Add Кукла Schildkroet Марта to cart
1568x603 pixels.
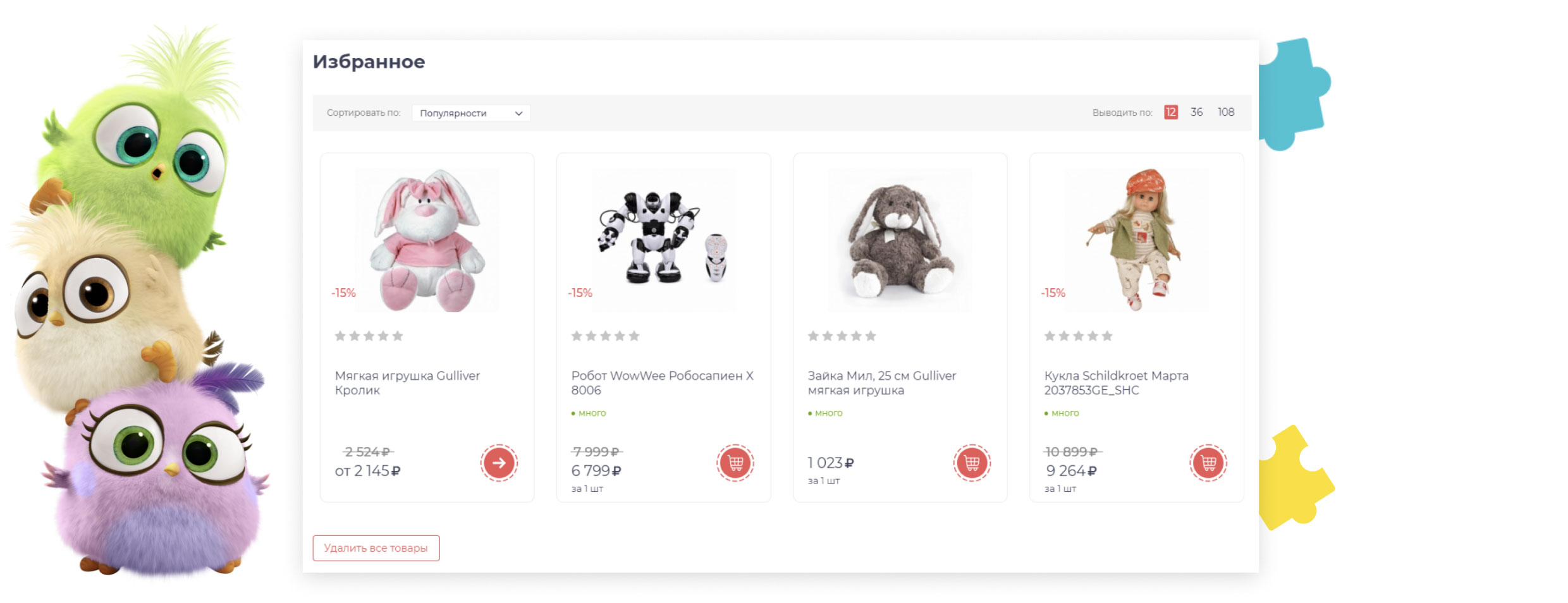coord(1208,463)
